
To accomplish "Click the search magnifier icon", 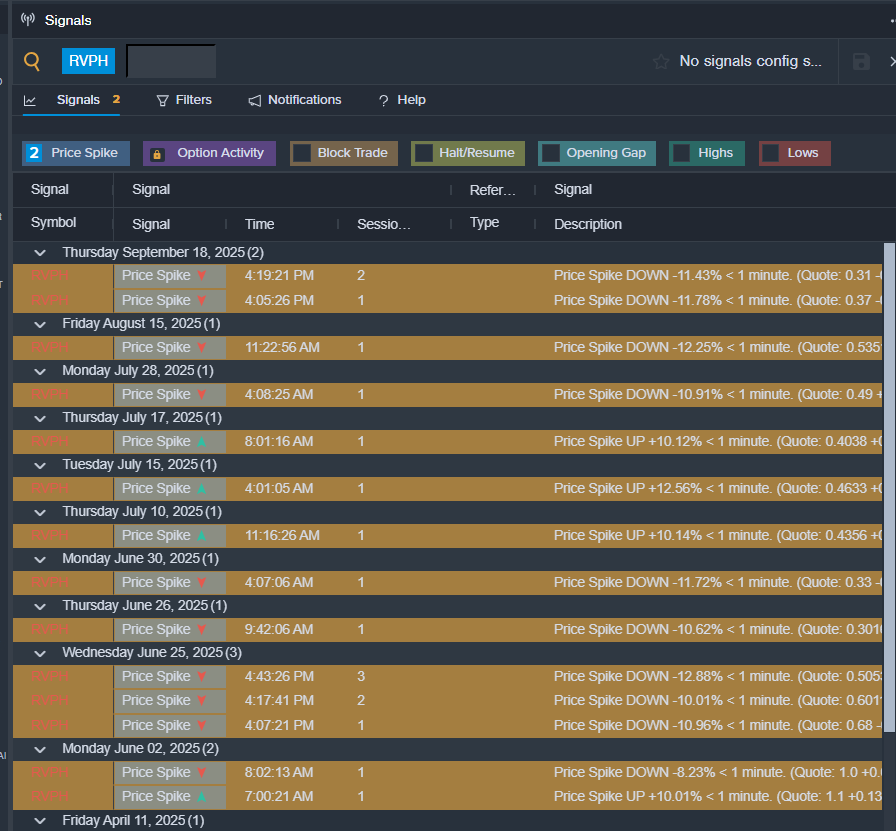I will pos(32,62).
